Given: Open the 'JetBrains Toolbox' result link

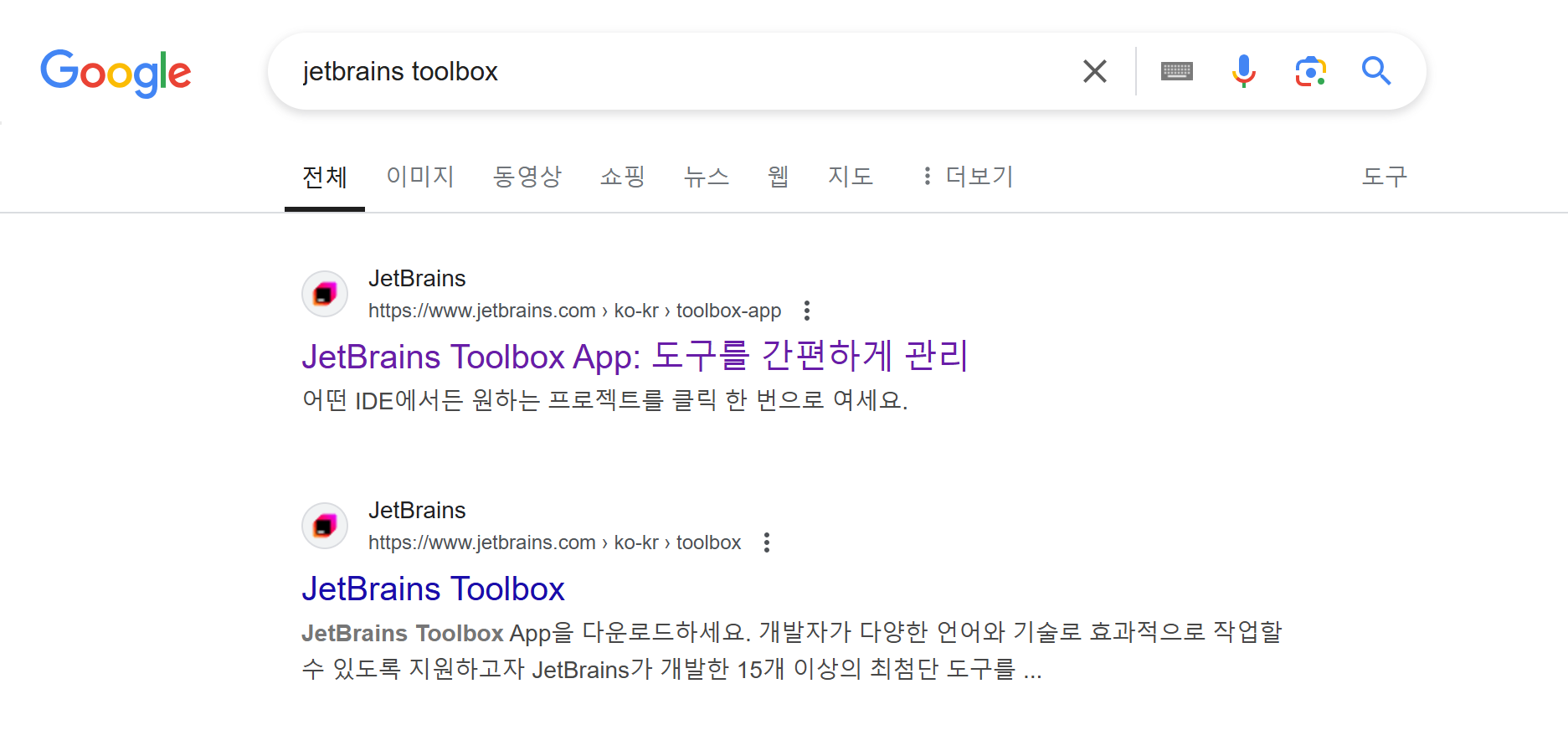Looking at the screenshot, I should pos(433,589).
